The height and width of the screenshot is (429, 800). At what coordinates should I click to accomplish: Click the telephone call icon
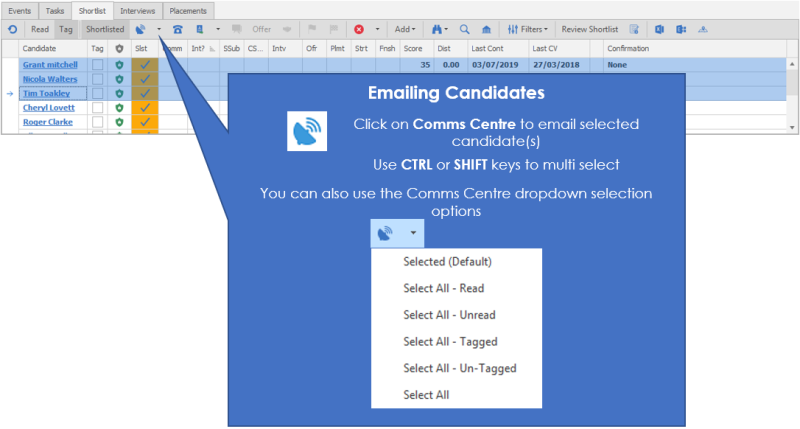[177, 29]
